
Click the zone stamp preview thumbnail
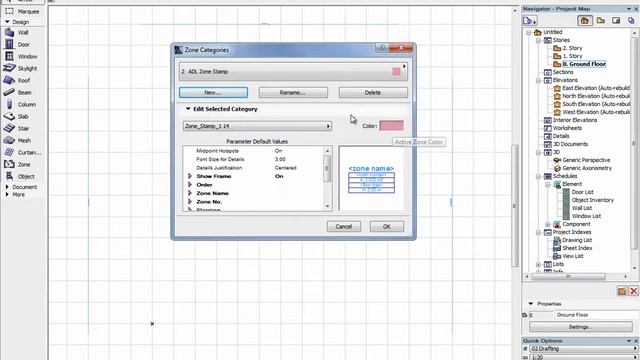tap(371, 179)
